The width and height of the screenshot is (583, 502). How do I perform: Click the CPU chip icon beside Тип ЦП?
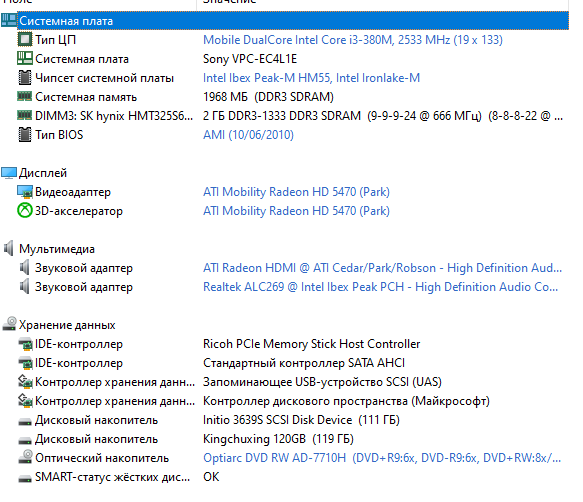click(x=25, y=39)
